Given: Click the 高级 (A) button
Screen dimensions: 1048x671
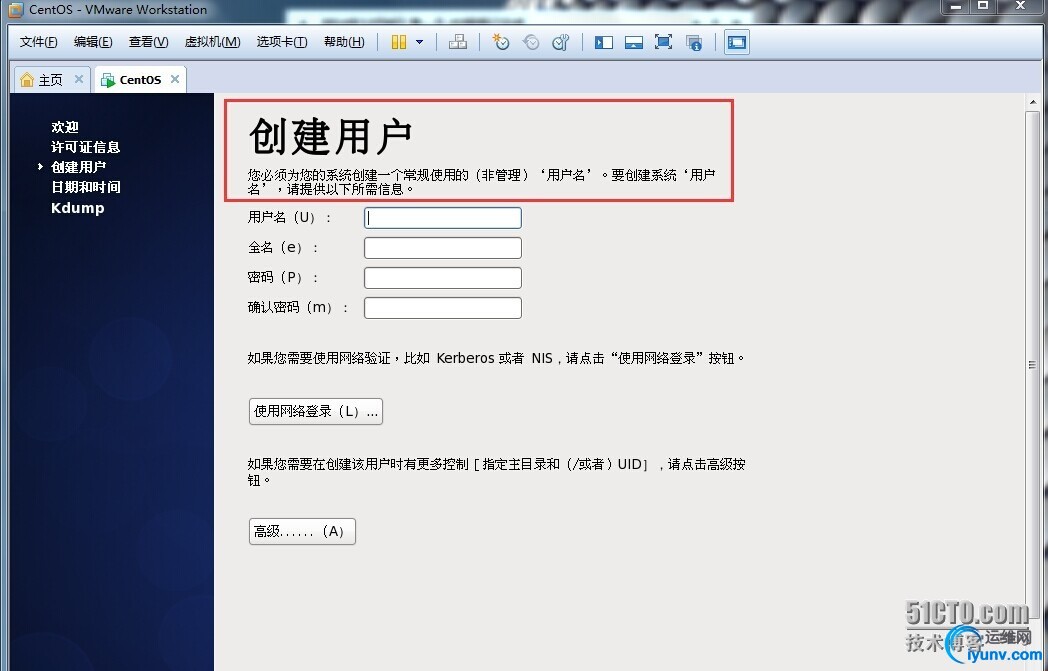Looking at the screenshot, I should point(302,531).
